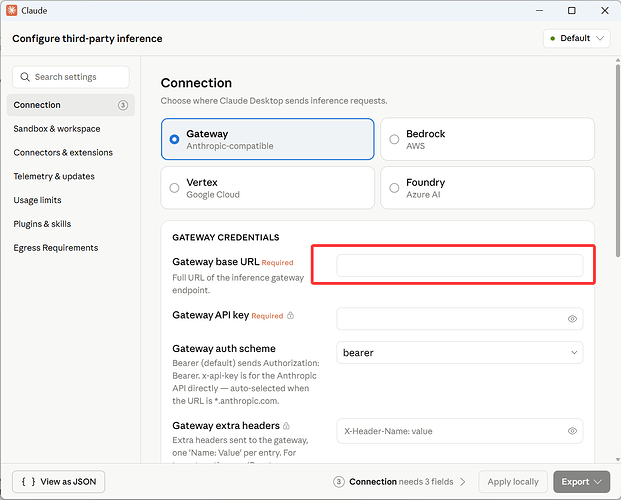Viewport: 621px width, 500px height.
Task: Click Connection needs 3 fields link
Action: 401,482
